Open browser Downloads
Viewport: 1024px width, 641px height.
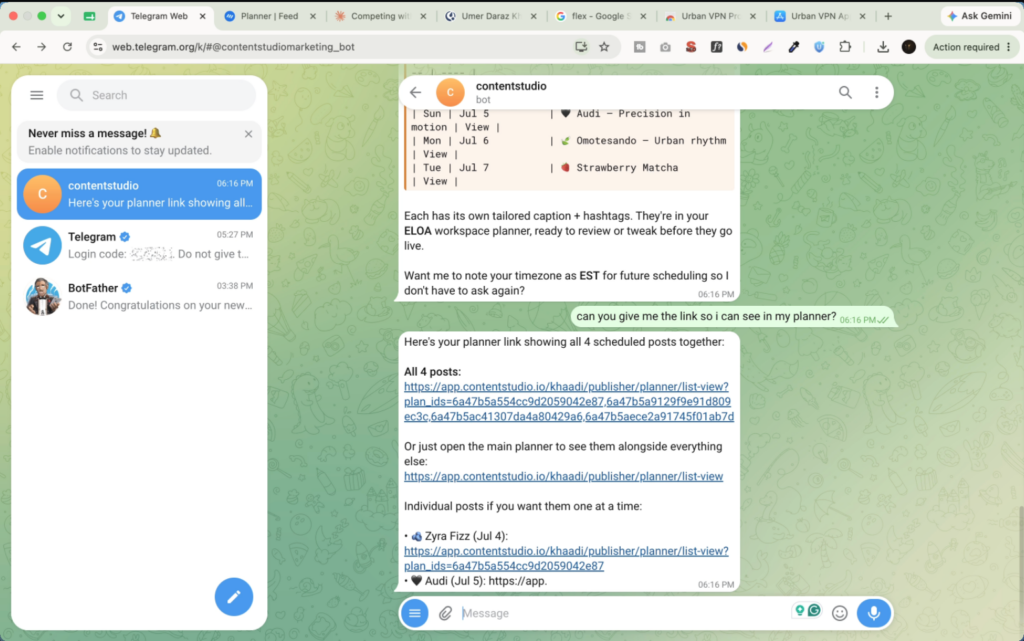882,47
